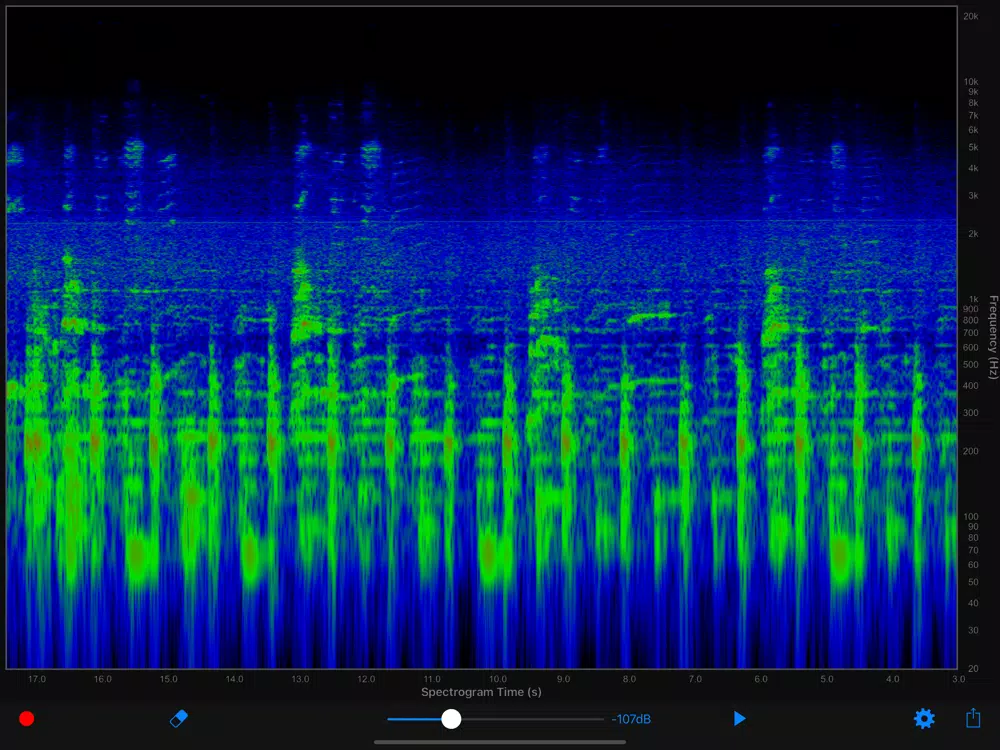Screen dimensions: 1000x750
Task: Click the 500 Hz frequency label
Action: coord(971,365)
